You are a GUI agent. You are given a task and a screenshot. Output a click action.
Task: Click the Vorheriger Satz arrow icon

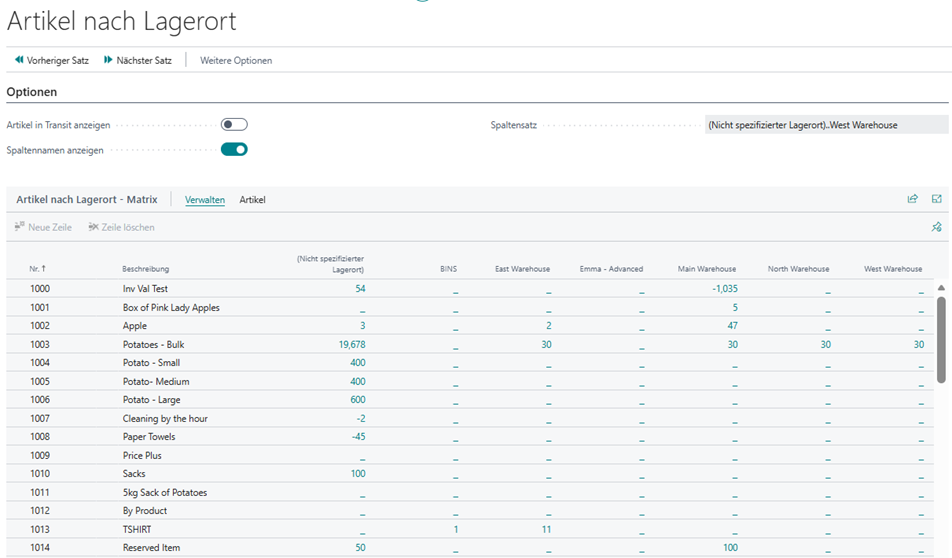coord(19,61)
